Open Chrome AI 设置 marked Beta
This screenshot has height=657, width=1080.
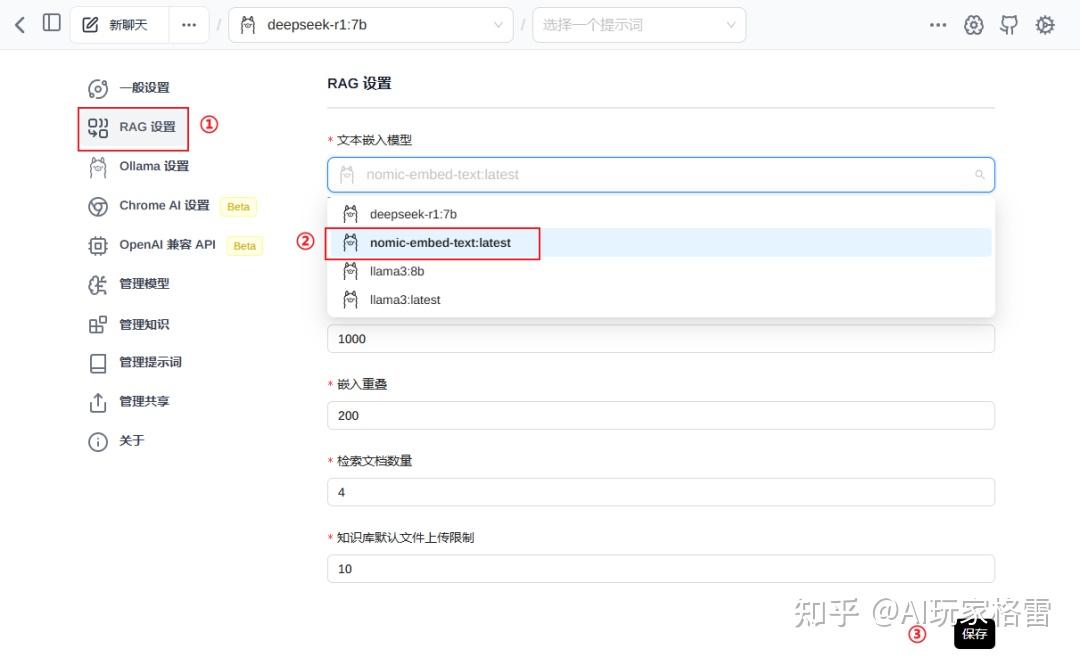click(x=163, y=206)
